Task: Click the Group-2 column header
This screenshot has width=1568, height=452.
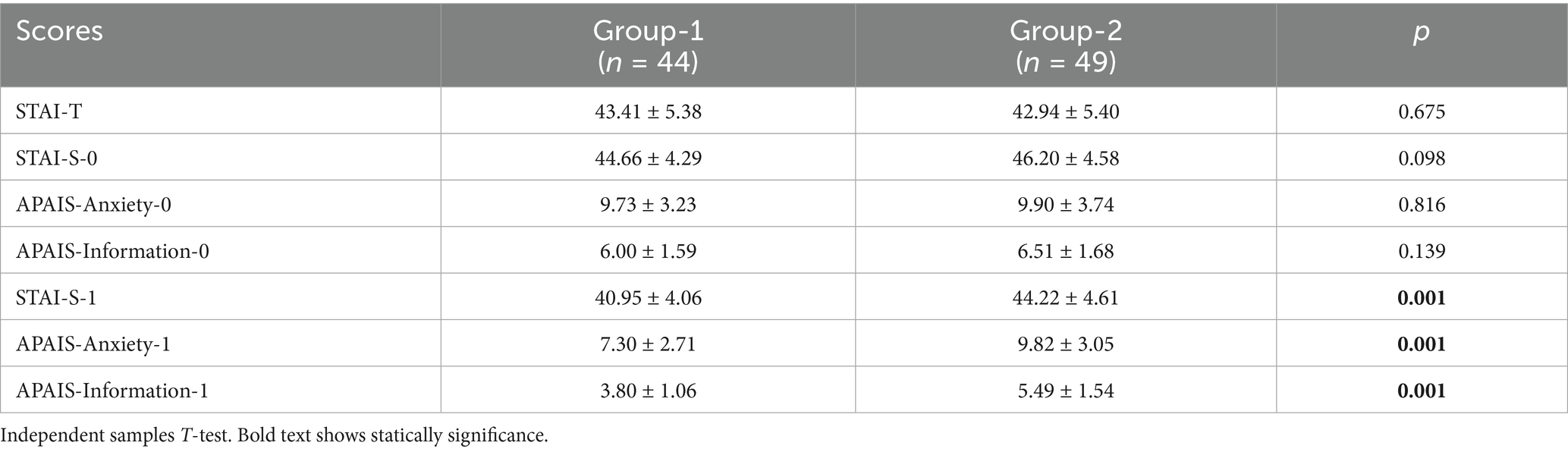Action: [x=1065, y=46]
